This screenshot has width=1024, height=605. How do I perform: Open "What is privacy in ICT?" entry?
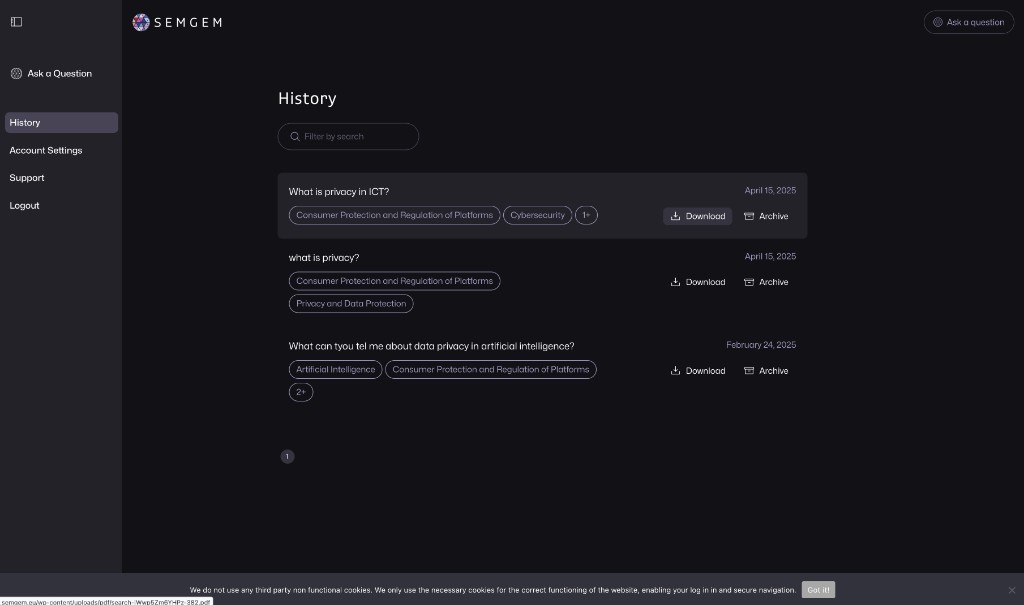coord(339,191)
